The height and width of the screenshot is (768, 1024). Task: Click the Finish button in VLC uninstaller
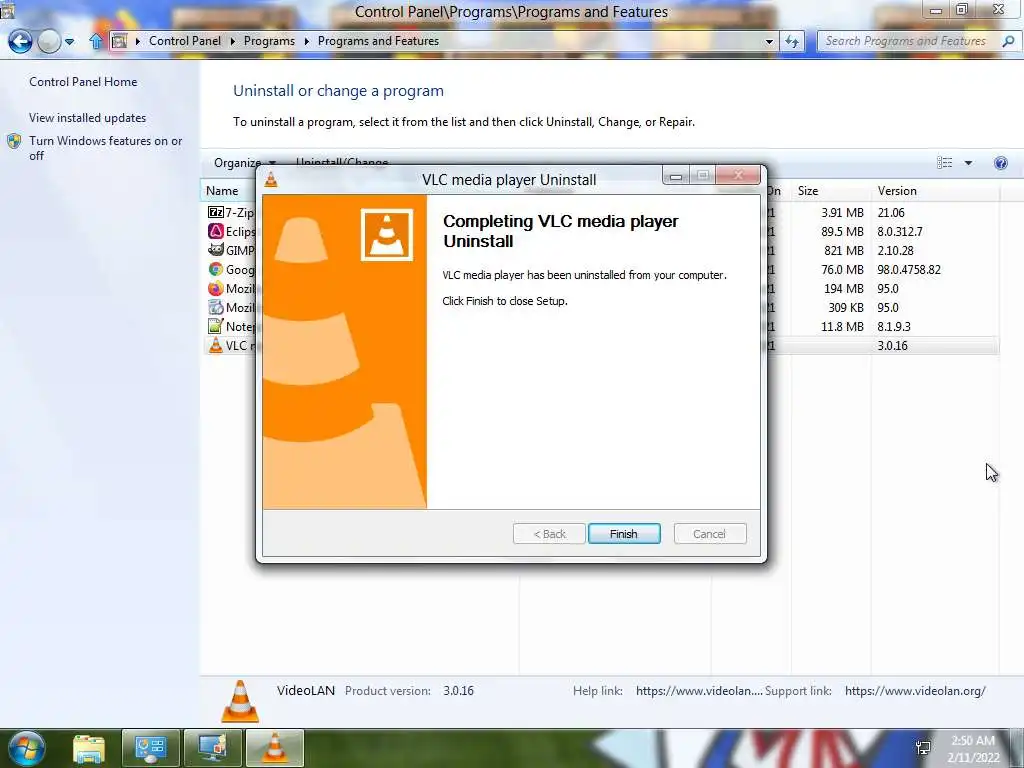click(624, 534)
